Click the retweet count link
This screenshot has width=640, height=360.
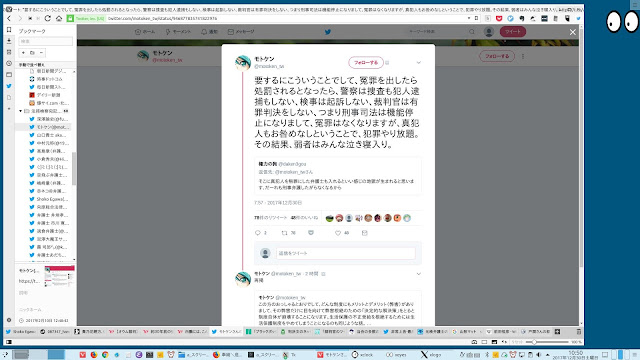[270, 218]
